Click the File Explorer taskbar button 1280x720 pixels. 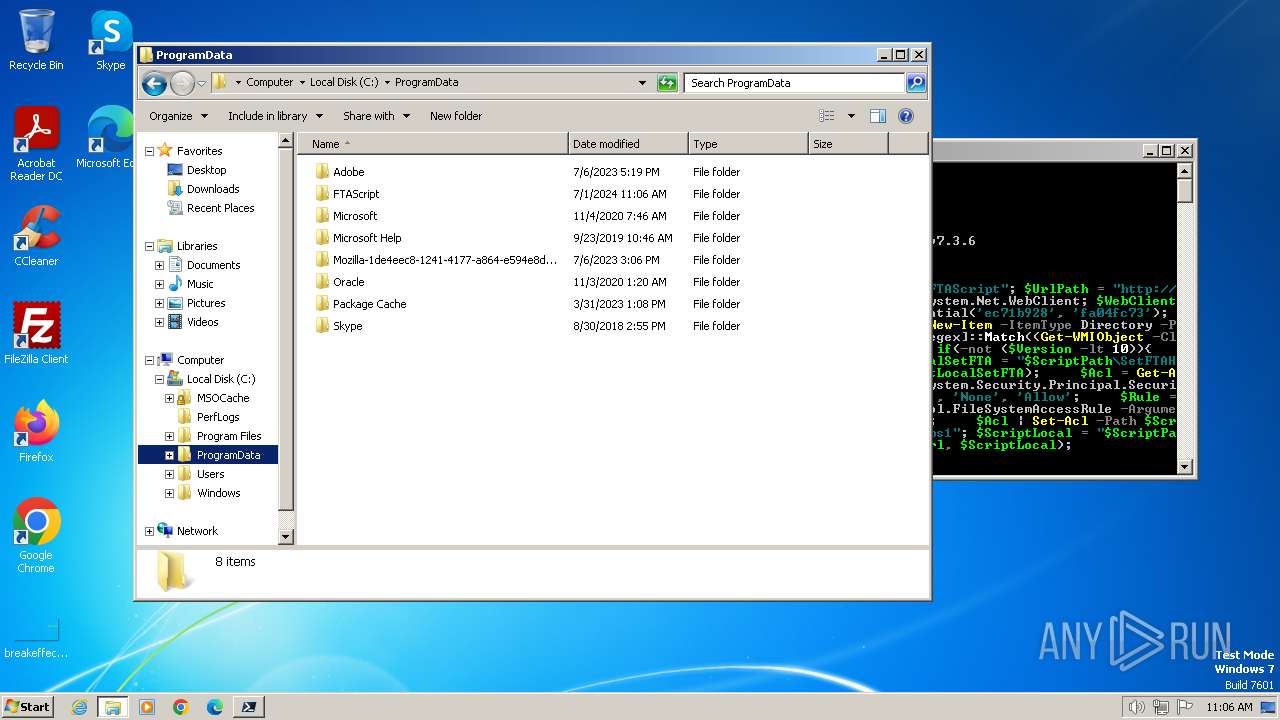tap(113, 707)
